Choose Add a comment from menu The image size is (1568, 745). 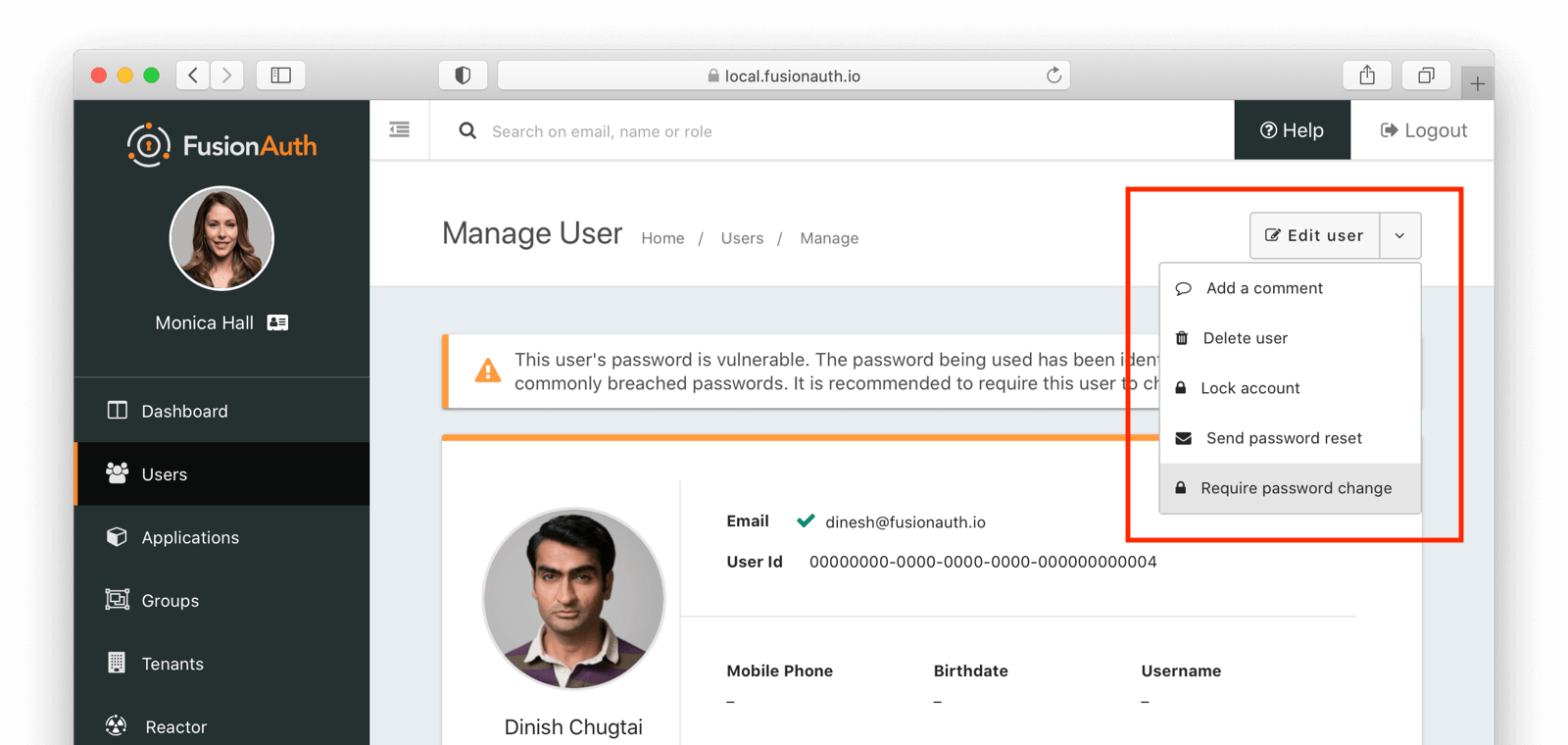pos(1291,288)
